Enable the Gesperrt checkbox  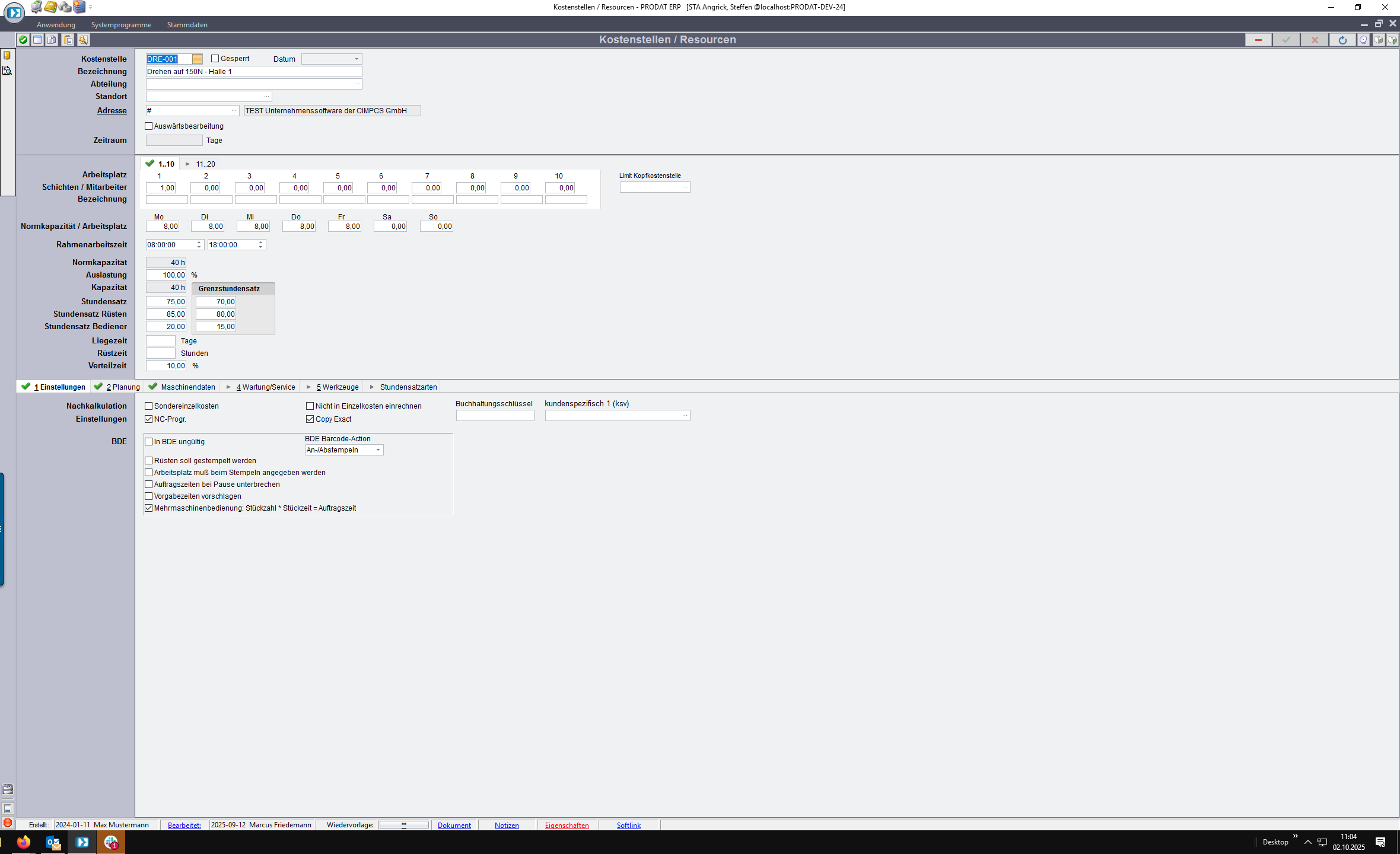coord(215,59)
